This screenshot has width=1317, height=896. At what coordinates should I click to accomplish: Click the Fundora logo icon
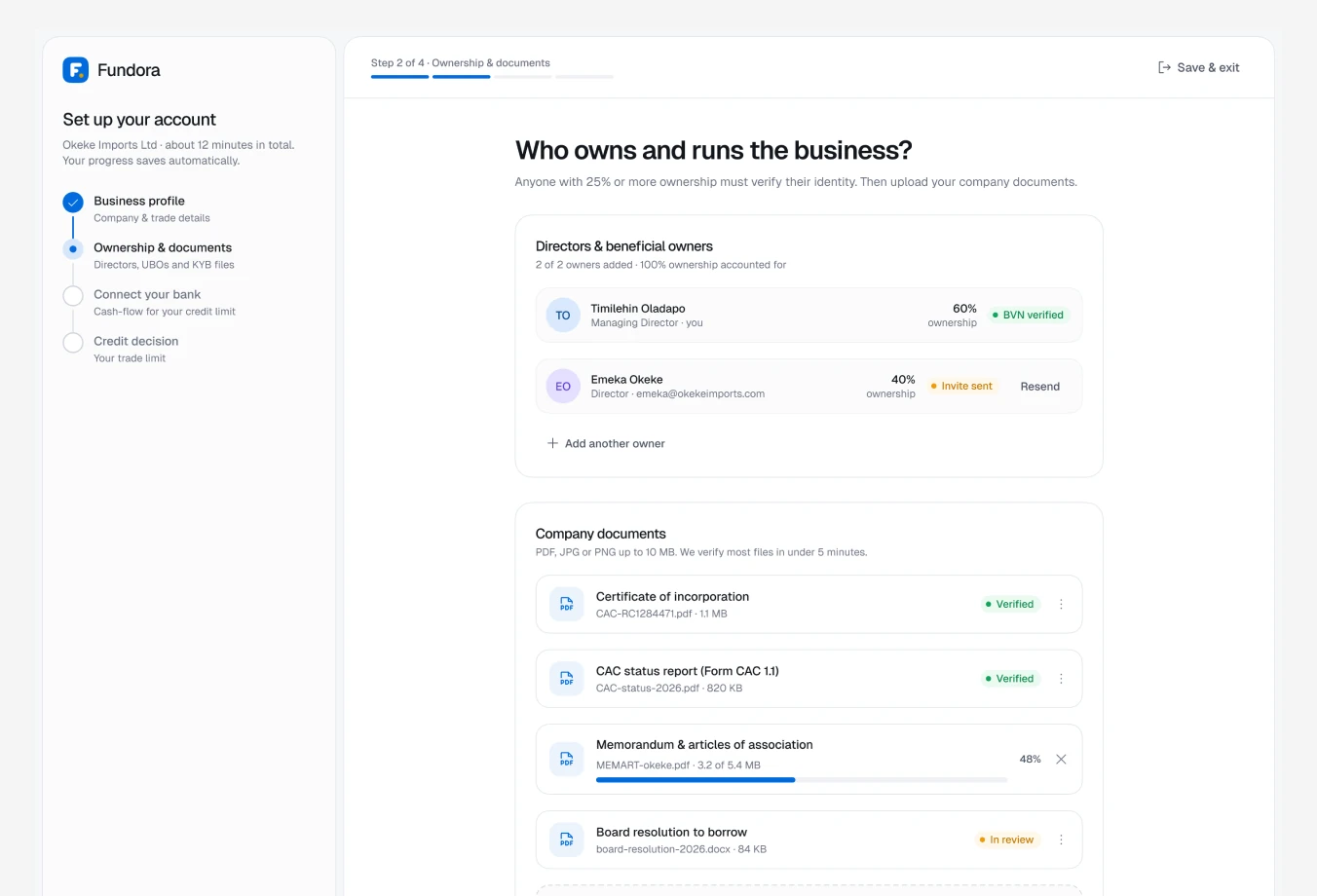pos(75,70)
